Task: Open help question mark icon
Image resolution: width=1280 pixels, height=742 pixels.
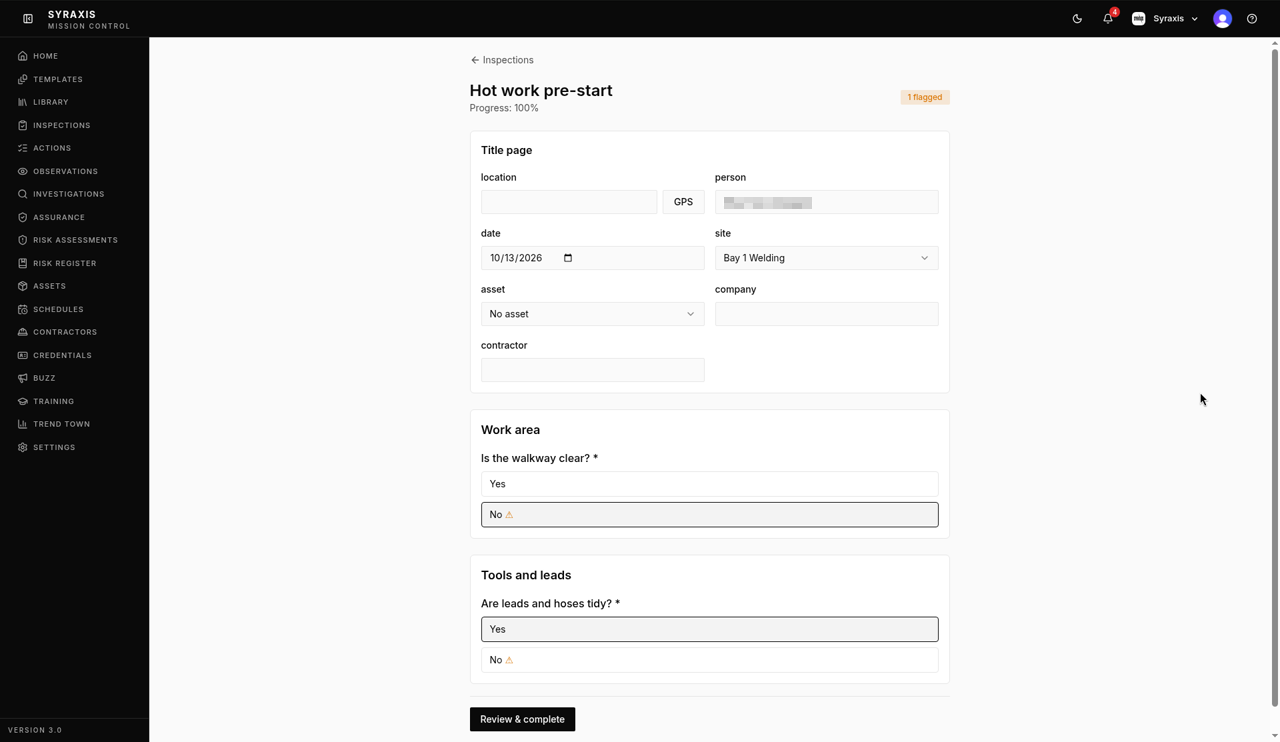Action: (1252, 19)
